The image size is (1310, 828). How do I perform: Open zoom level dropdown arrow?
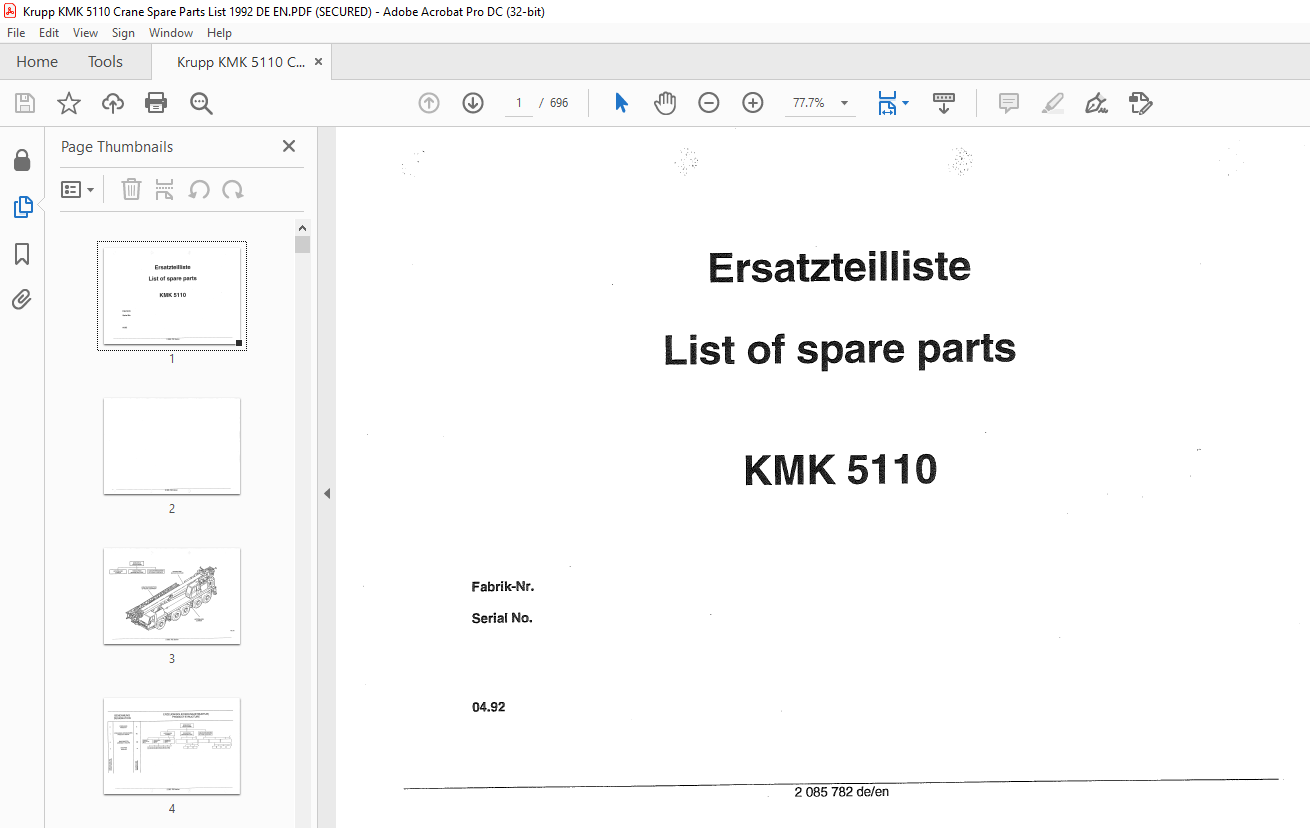844,103
